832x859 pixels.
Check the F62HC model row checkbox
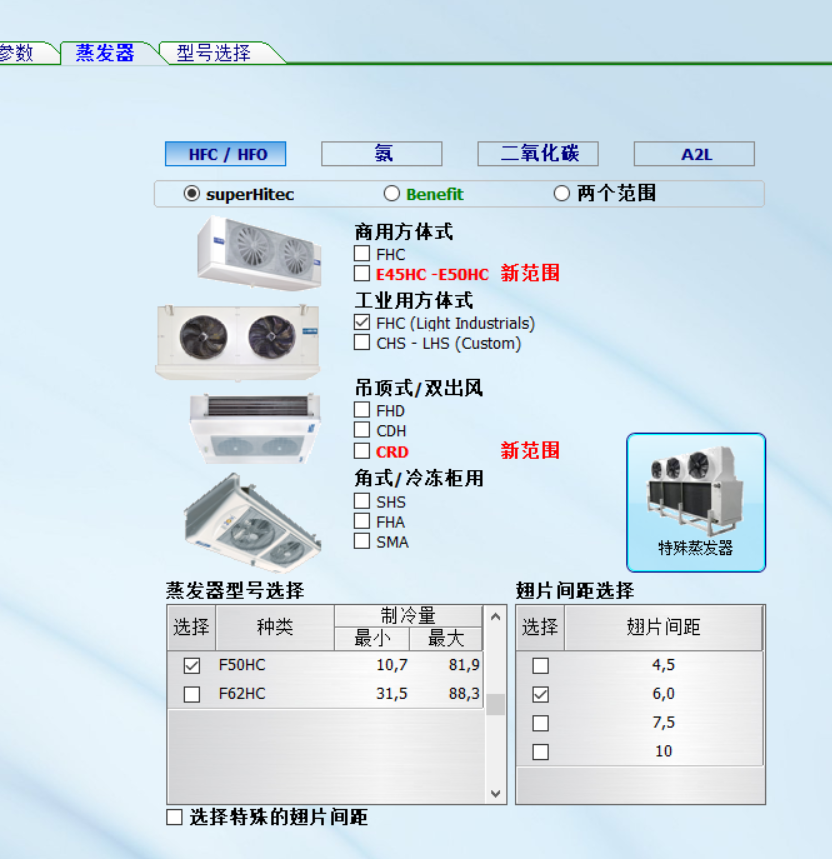[x=192, y=694]
